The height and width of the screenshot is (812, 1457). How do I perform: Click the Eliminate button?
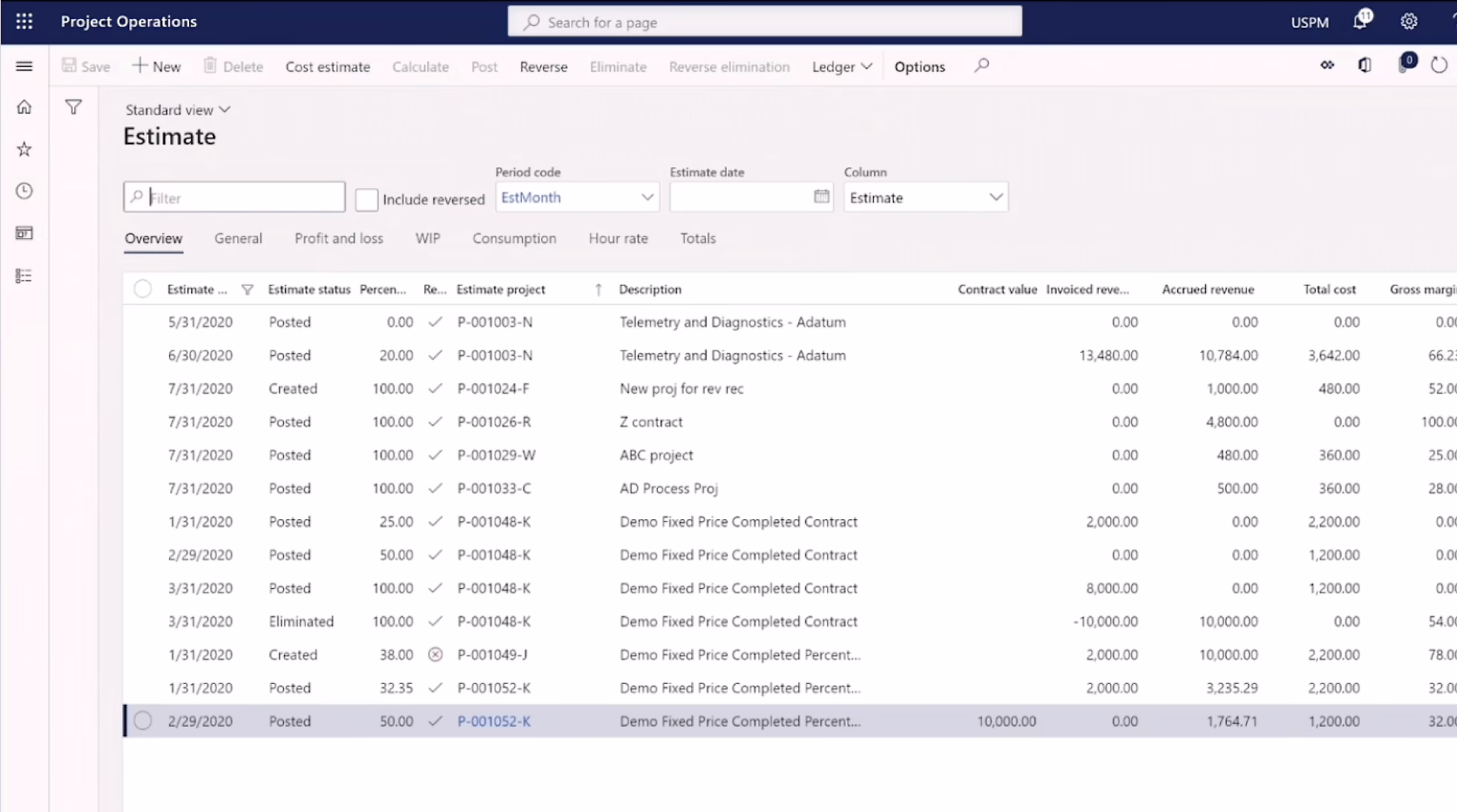[x=618, y=67]
